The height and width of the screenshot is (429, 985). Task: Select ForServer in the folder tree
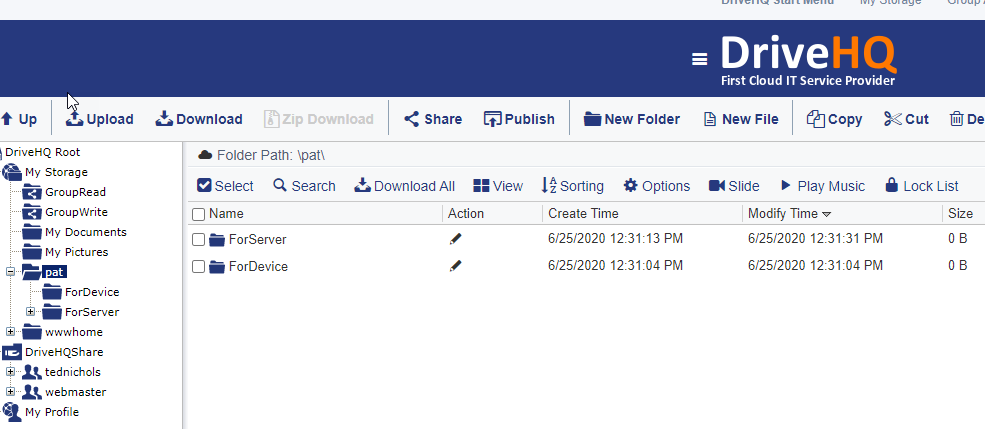[92, 312]
